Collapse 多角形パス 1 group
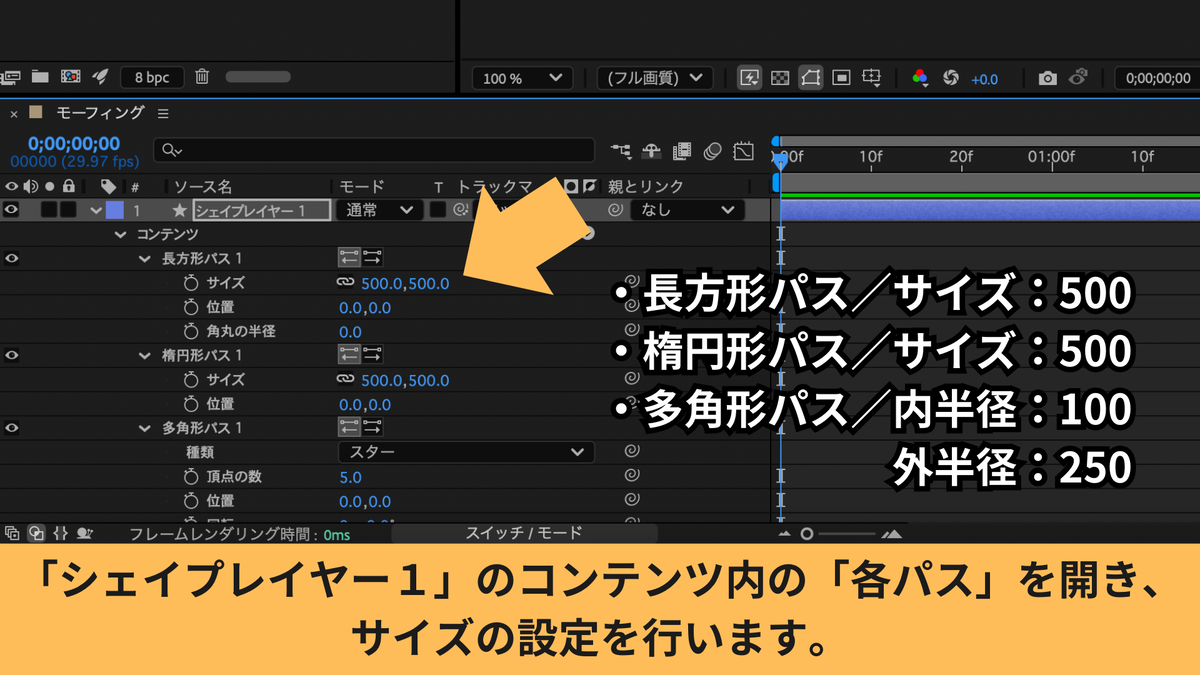Image resolution: width=1200 pixels, height=675 pixels. pyautogui.click(x=144, y=428)
